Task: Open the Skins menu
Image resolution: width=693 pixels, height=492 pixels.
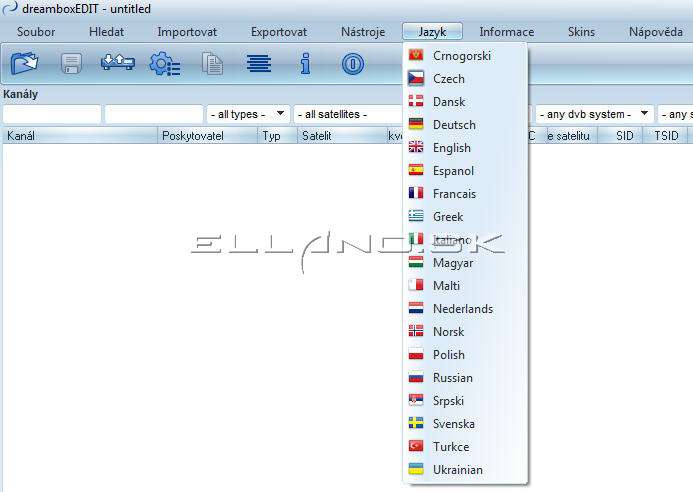Action: tap(581, 32)
